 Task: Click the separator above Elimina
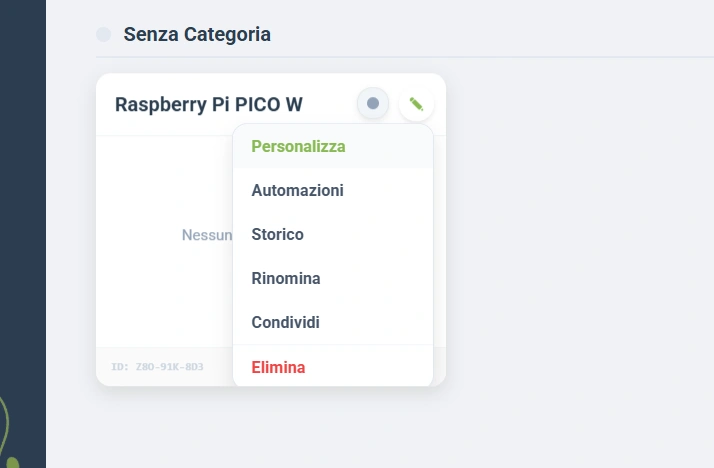[x=333, y=345]
